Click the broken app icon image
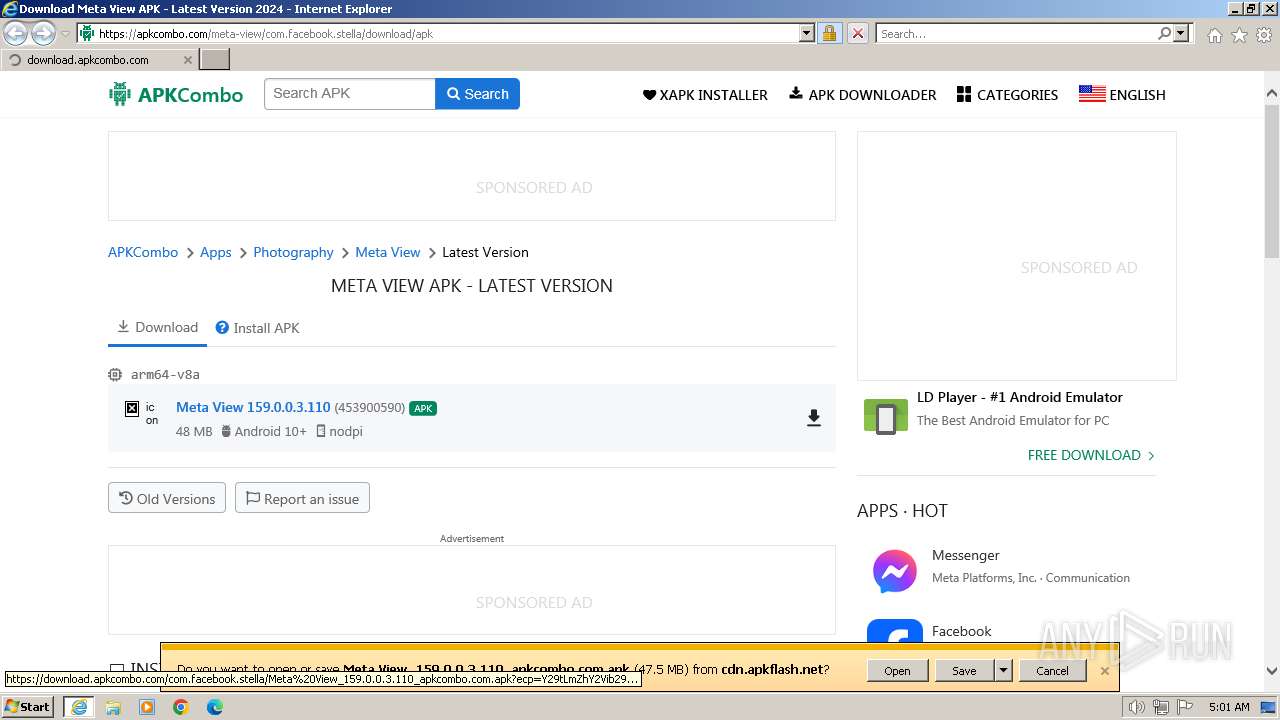This screenshot has height=720, width=1280. (131, 409)
